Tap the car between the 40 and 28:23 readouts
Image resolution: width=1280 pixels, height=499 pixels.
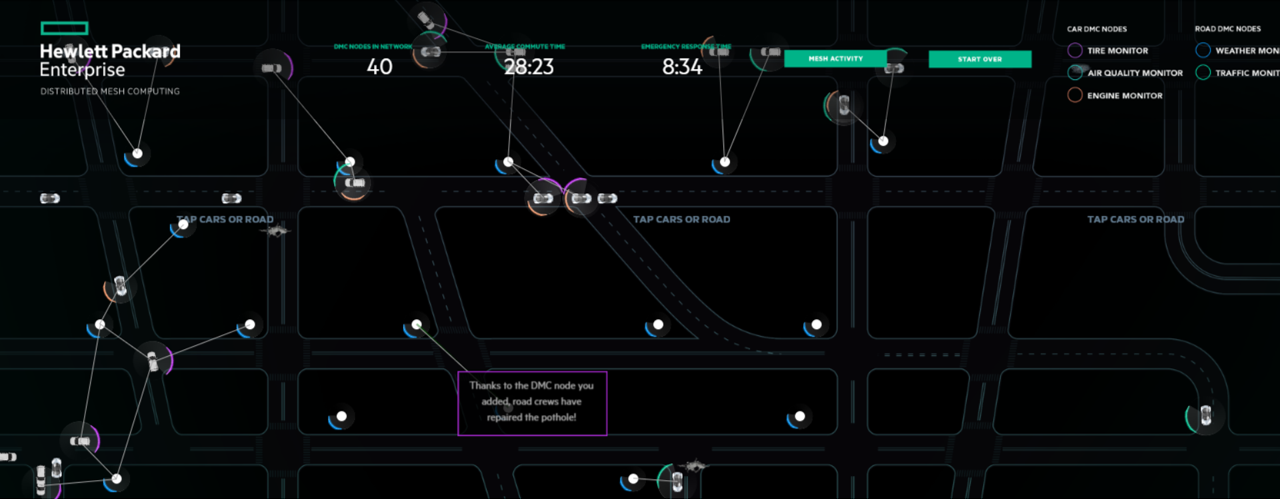(x=432, y=51)
